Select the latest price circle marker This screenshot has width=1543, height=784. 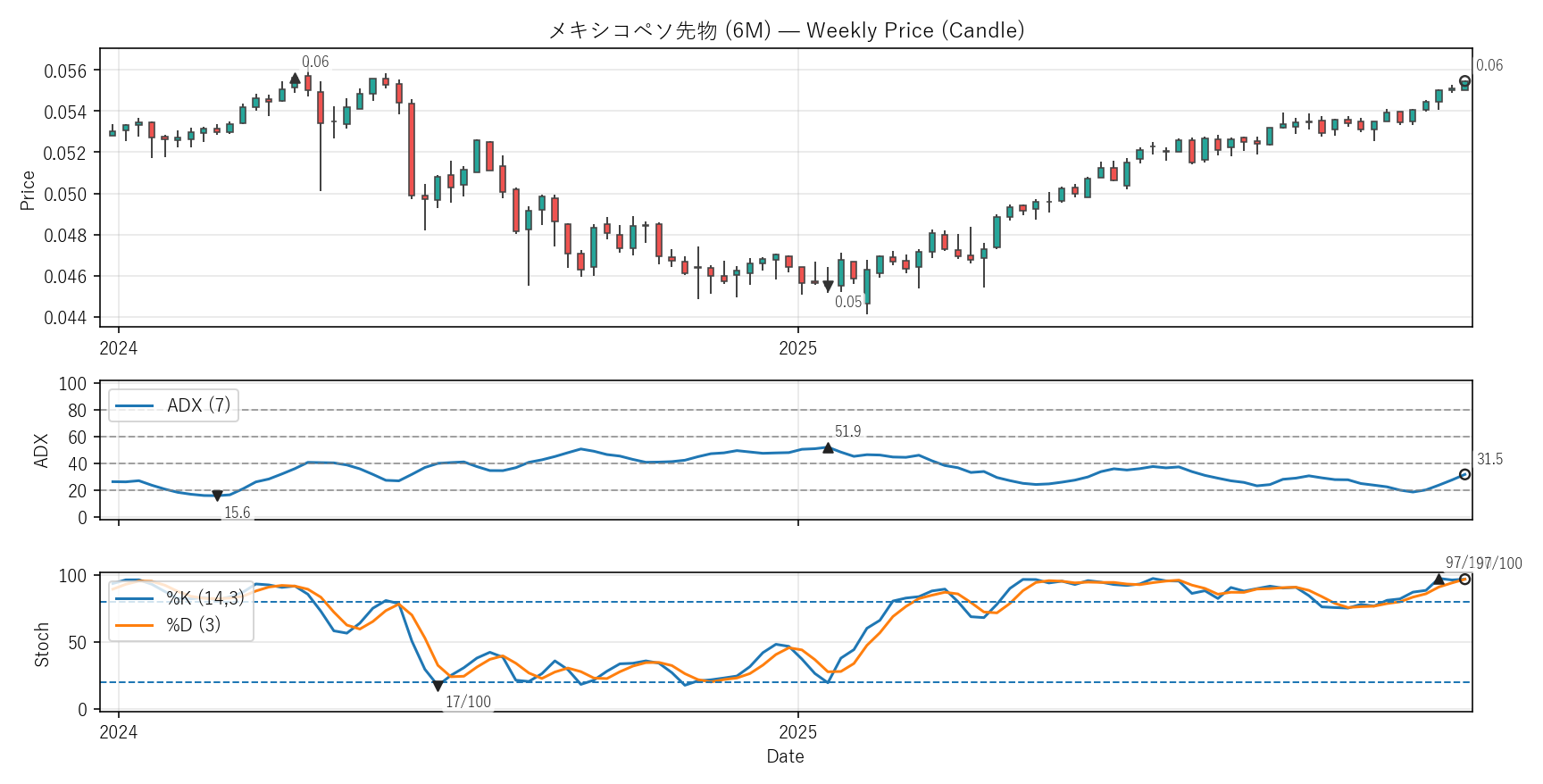tap(1464, 81)
